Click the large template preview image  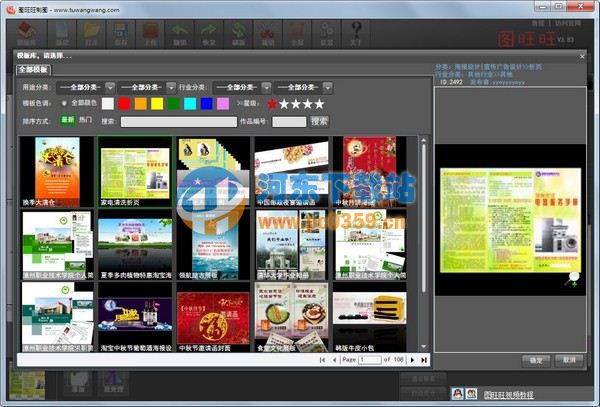510,220
